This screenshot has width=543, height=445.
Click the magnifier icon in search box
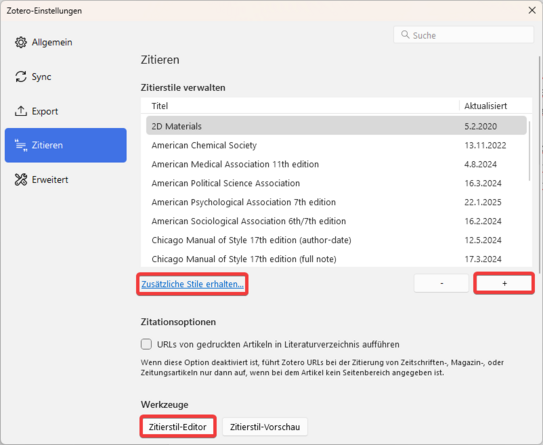coord(405,35)
